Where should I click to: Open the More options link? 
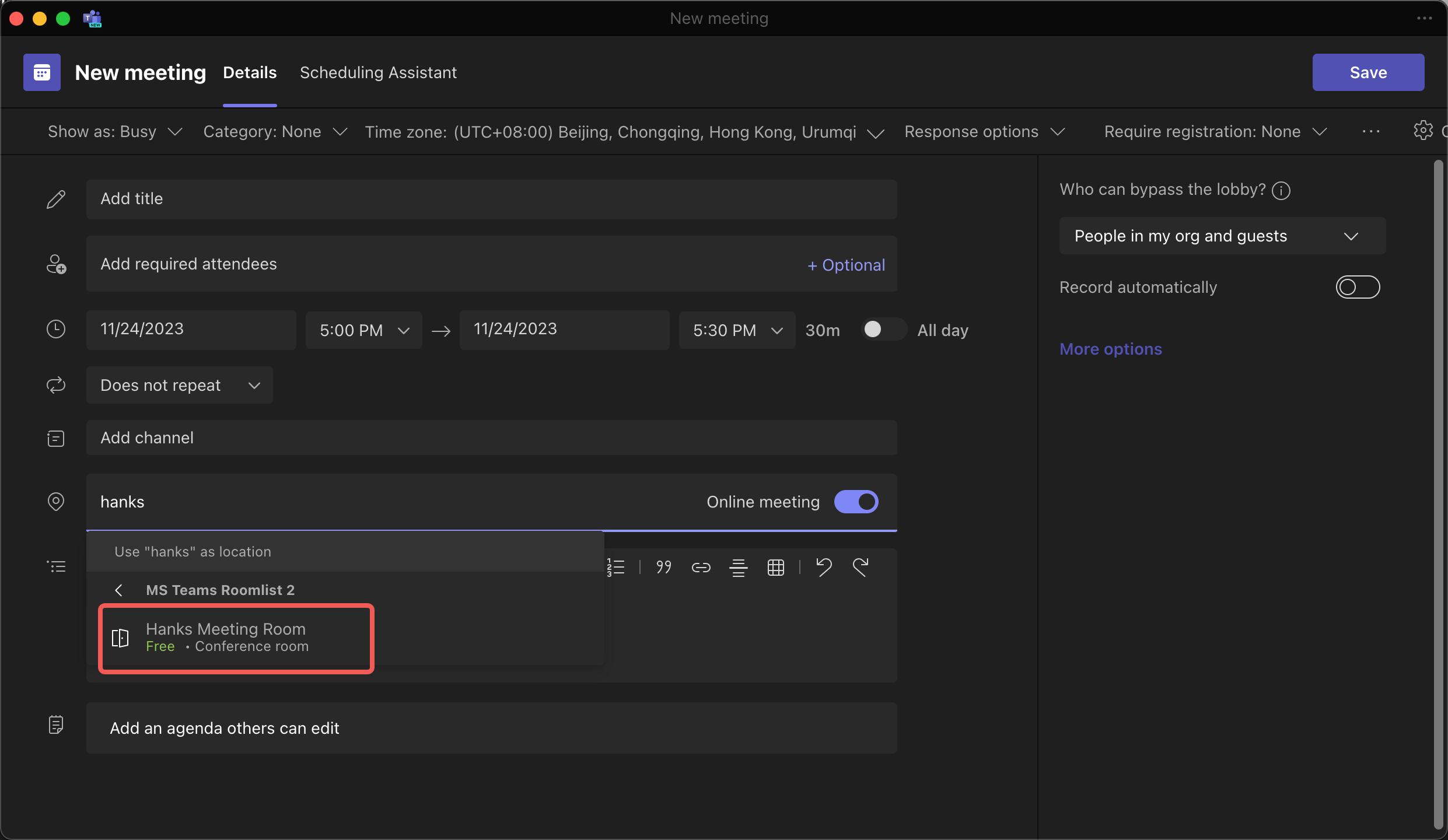coord(1111,349)
